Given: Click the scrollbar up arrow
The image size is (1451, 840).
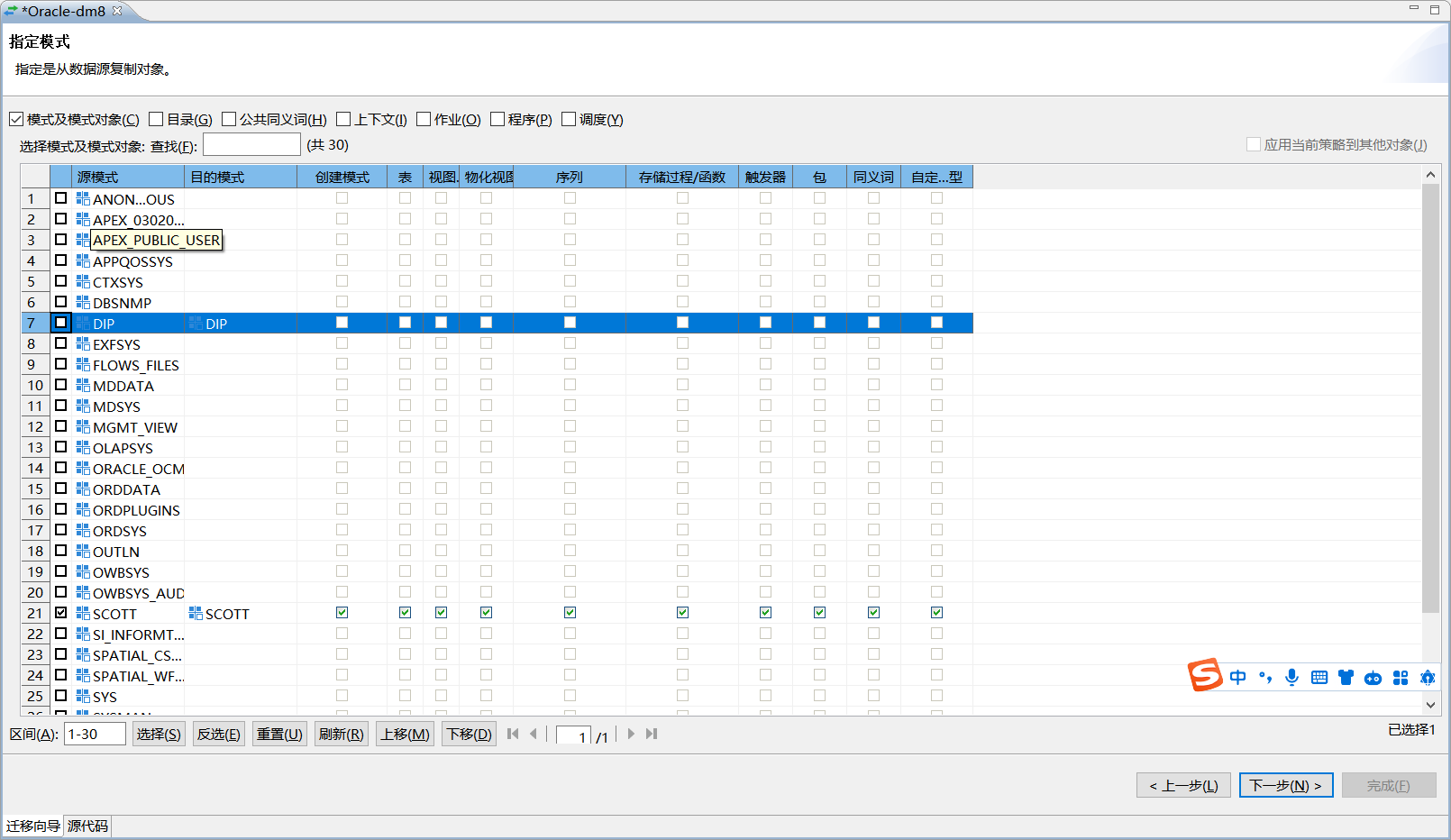Looking at the screenshot, I should pyautogui.click(x=1430, y=173).
